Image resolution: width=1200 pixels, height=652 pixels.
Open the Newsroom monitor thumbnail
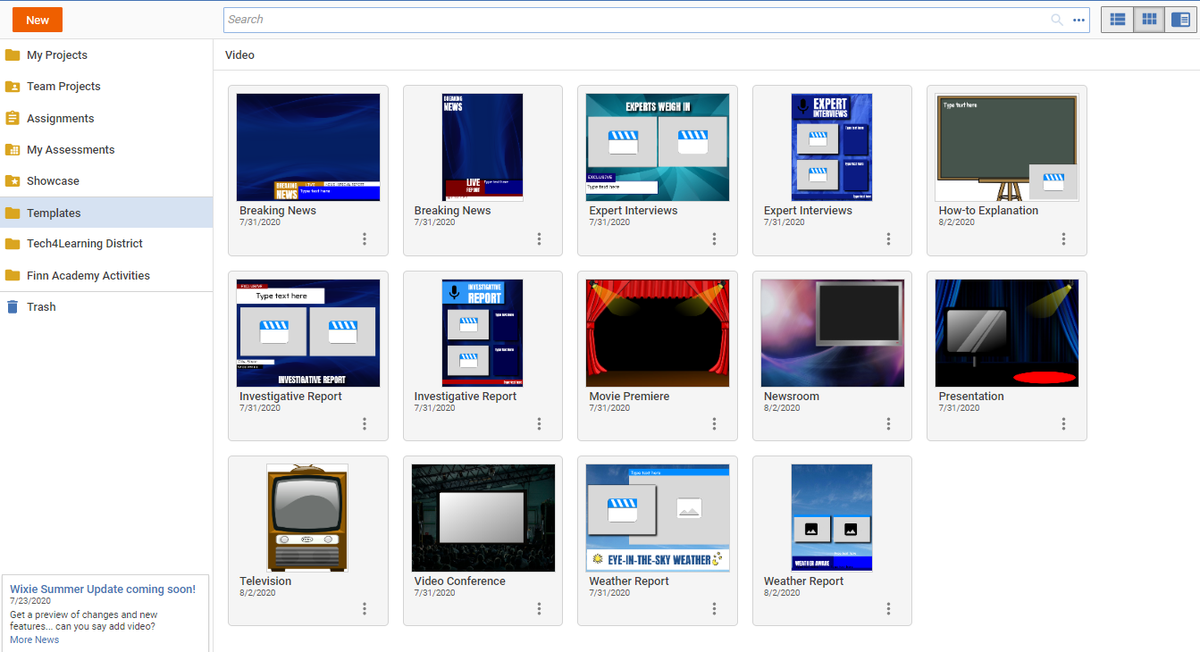pos(832,333)
